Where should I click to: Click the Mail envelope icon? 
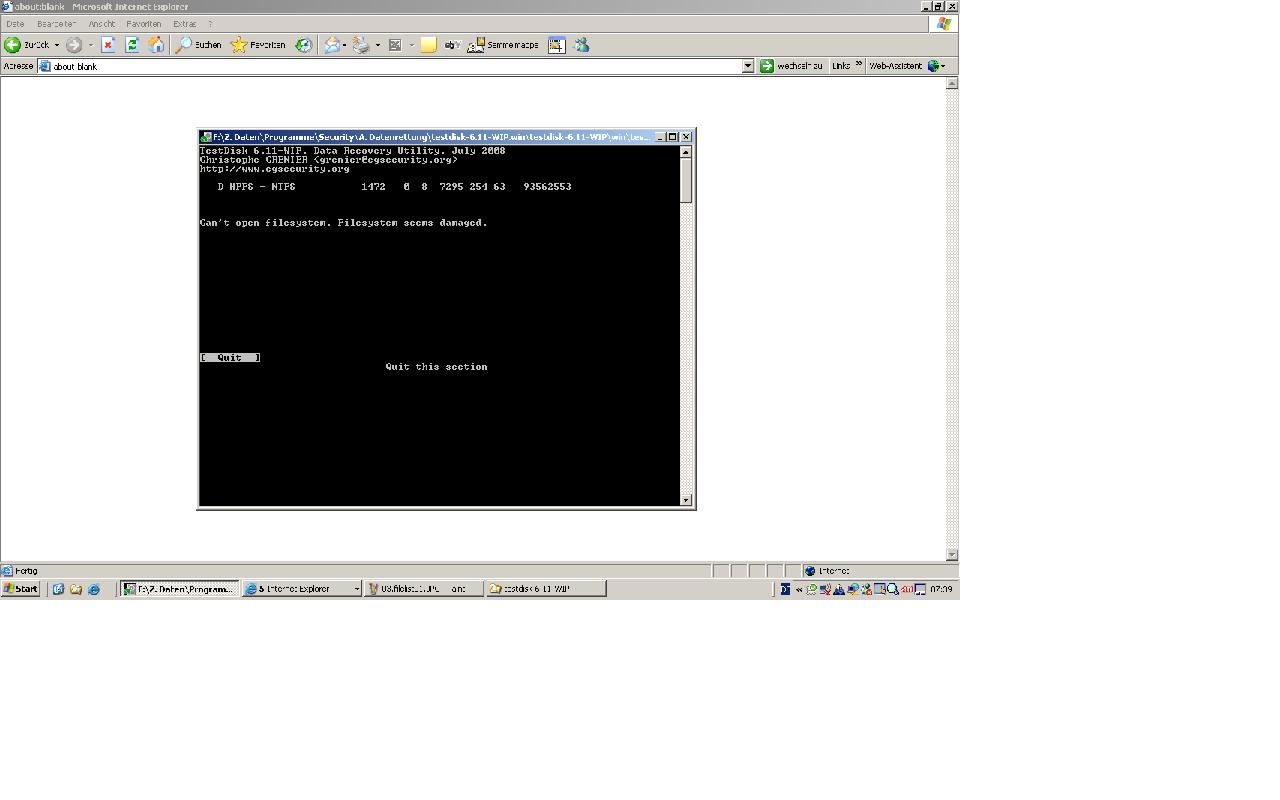click(x=331, y=45)
